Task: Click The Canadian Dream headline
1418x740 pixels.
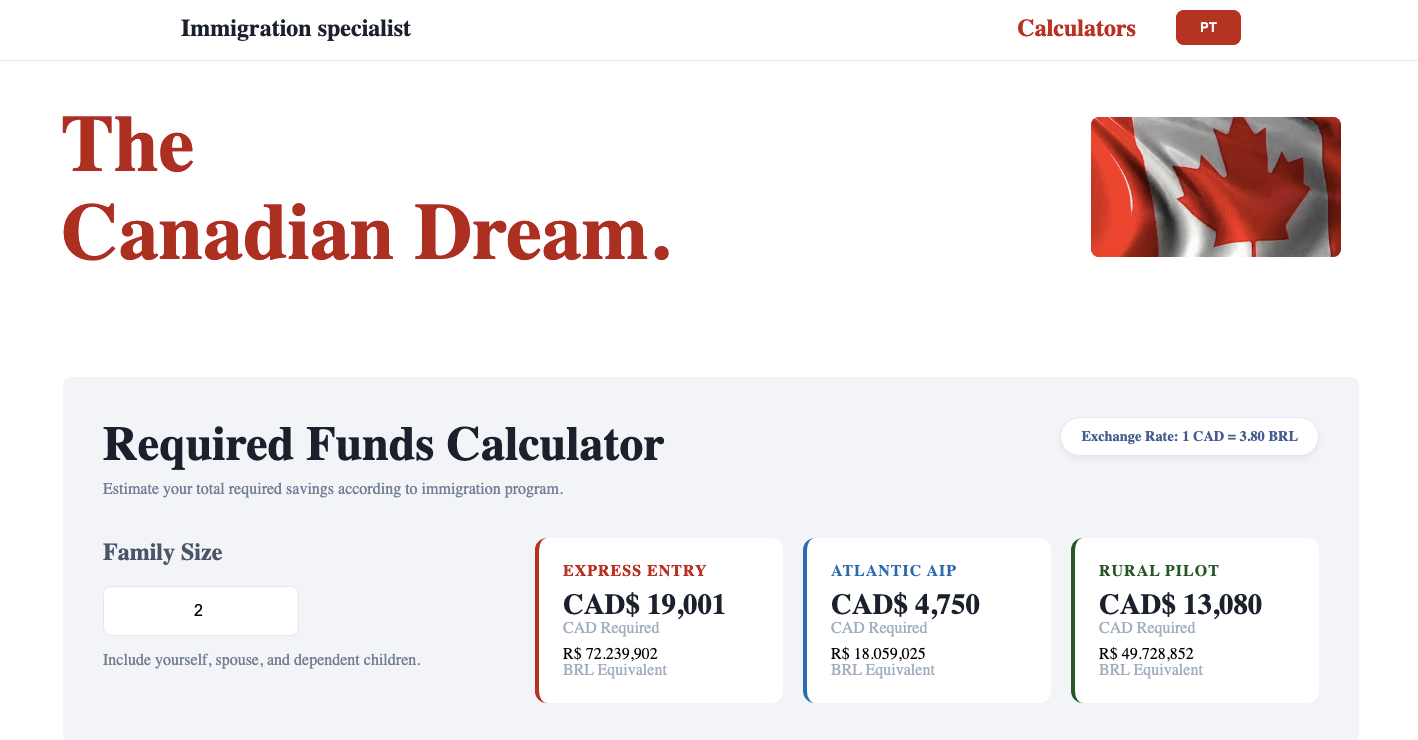Action: [366, 190]
